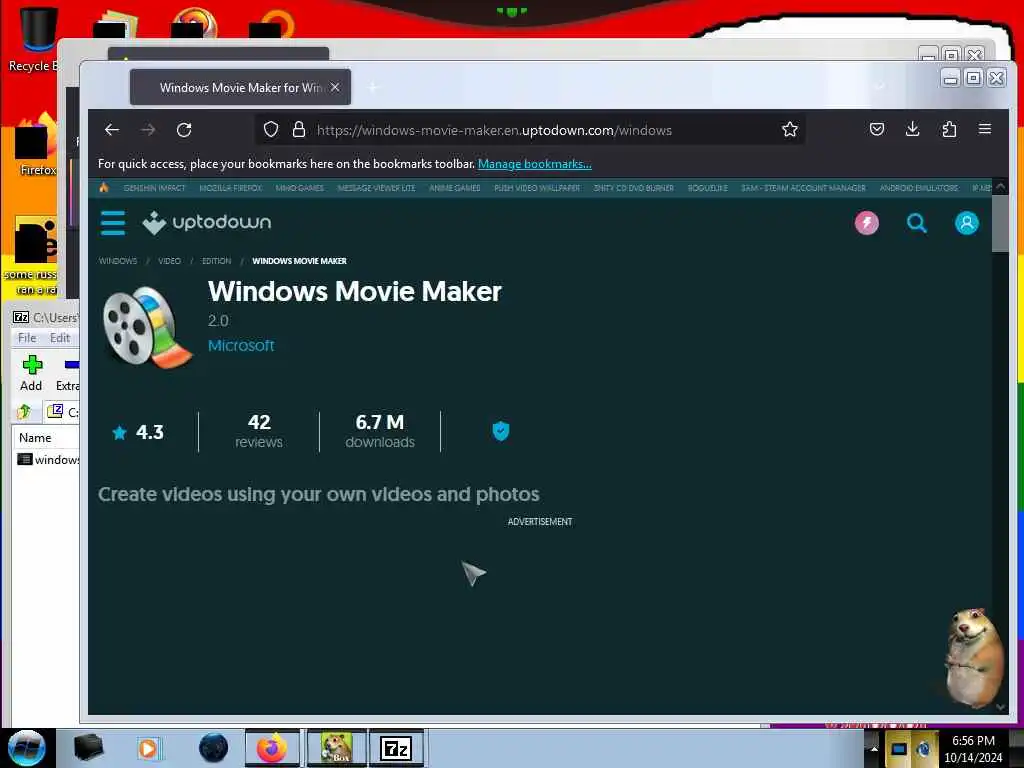The width and height of the screenshot is (1024, 768).
Task: Open the Uptodown hamburger menu
Action: [x=113, y=223]
